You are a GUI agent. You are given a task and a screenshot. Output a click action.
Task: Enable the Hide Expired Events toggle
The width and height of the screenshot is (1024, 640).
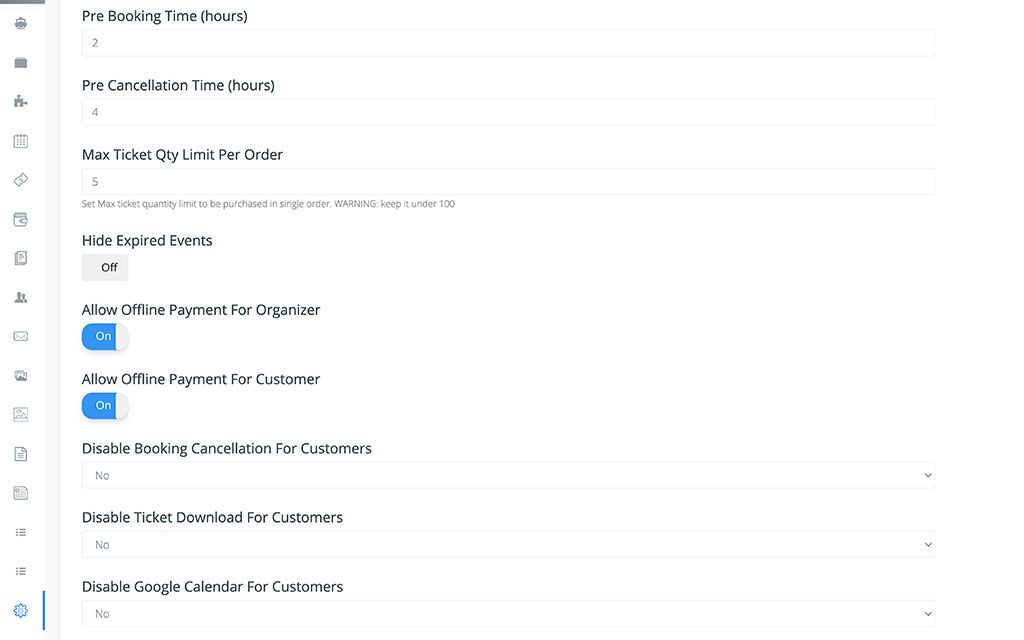coord(104,267)
